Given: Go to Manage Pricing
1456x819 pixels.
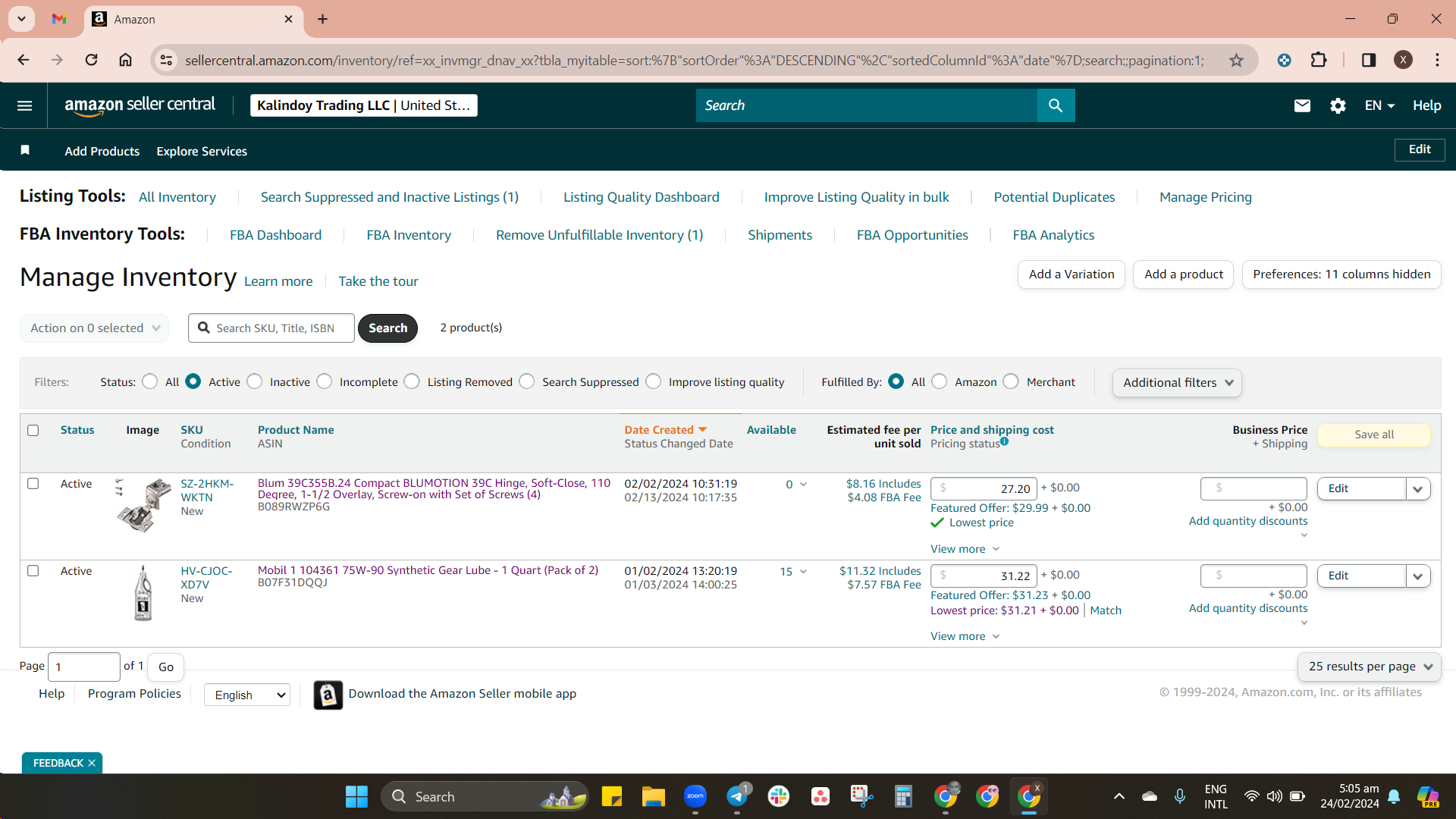Looking at the screenshot, I should click(x=1206, y=197).
